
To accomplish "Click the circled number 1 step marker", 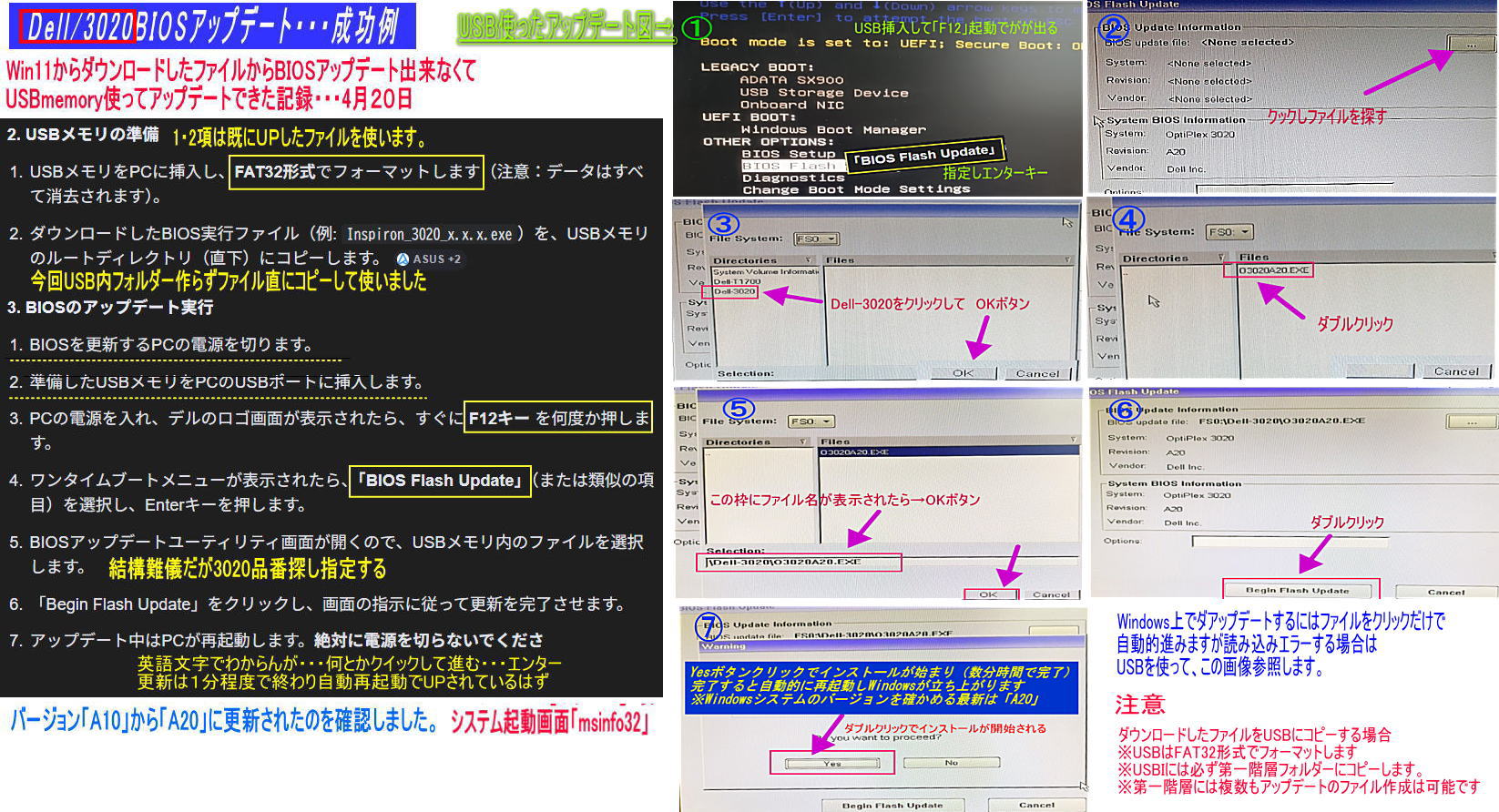I will point(696,28).
